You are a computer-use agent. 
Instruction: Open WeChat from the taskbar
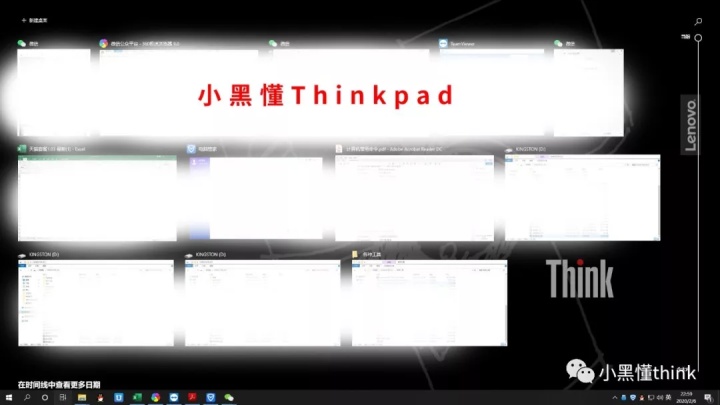click(x=229, y=398)
